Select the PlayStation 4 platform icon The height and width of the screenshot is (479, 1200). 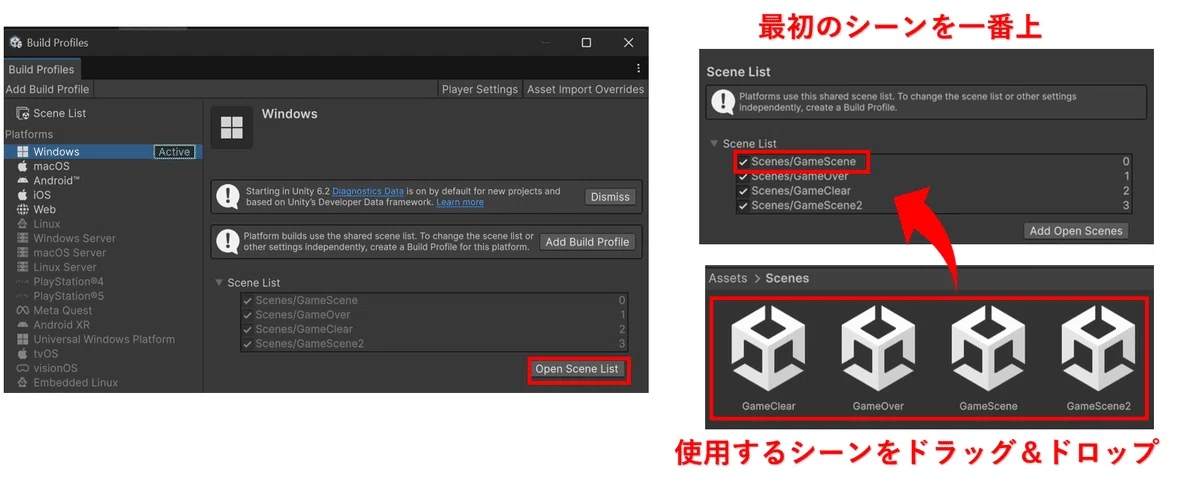(23, 282)
